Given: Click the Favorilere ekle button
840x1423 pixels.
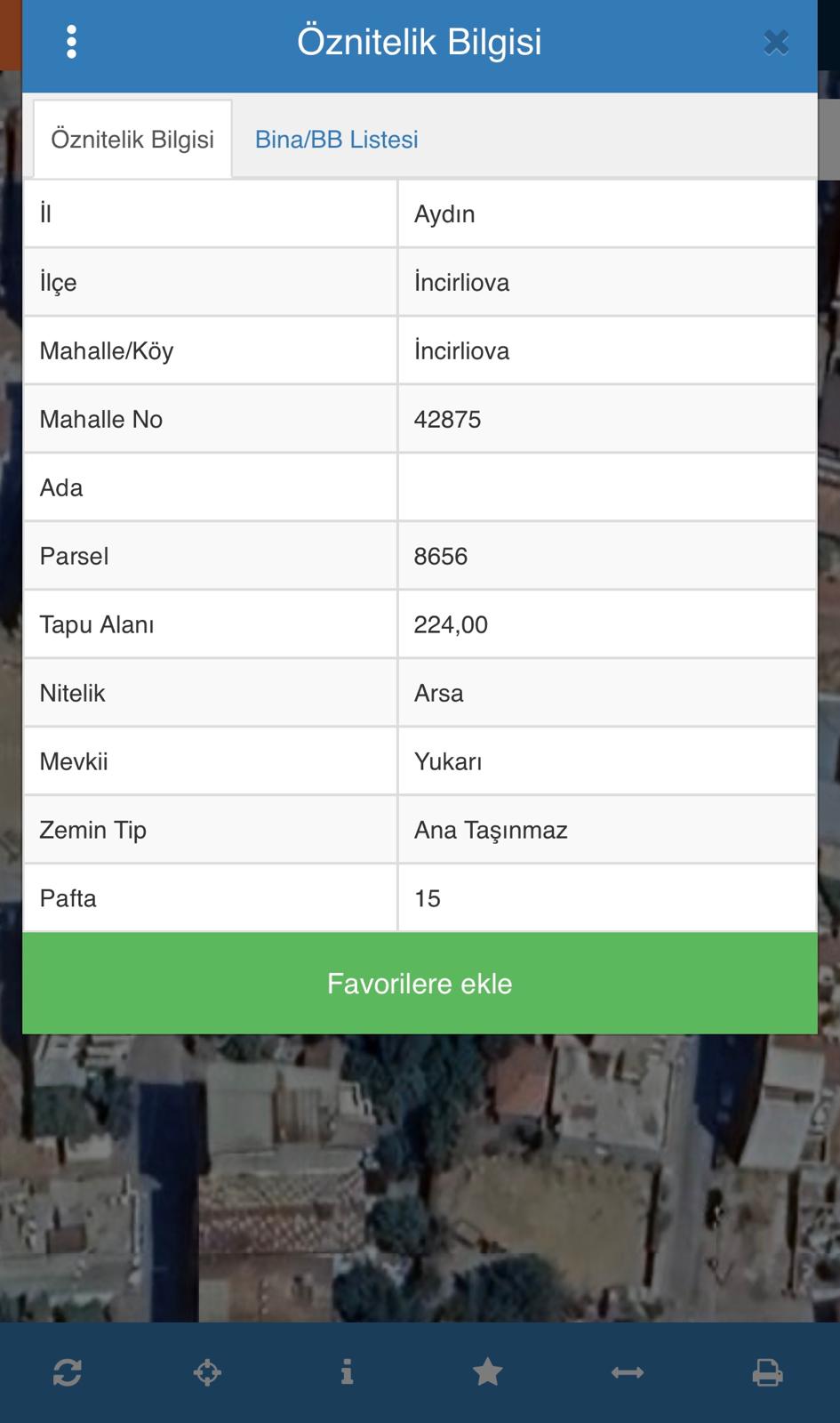Looking at the screenshot, I should click(x=420, y=984).
